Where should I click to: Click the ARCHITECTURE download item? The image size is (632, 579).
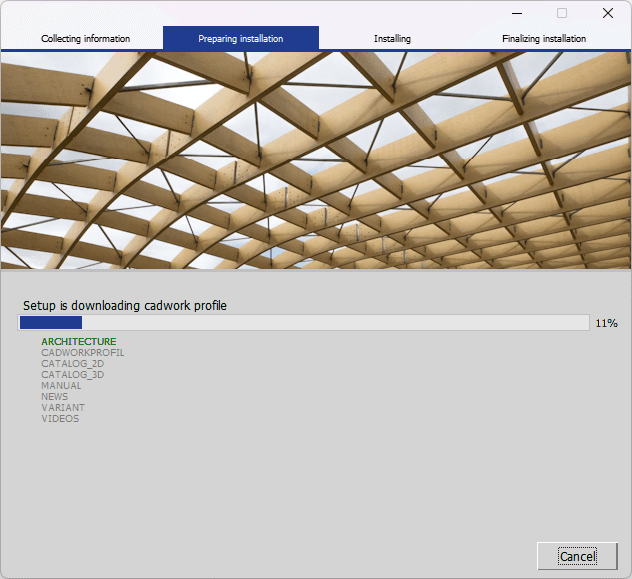point(78,342)
